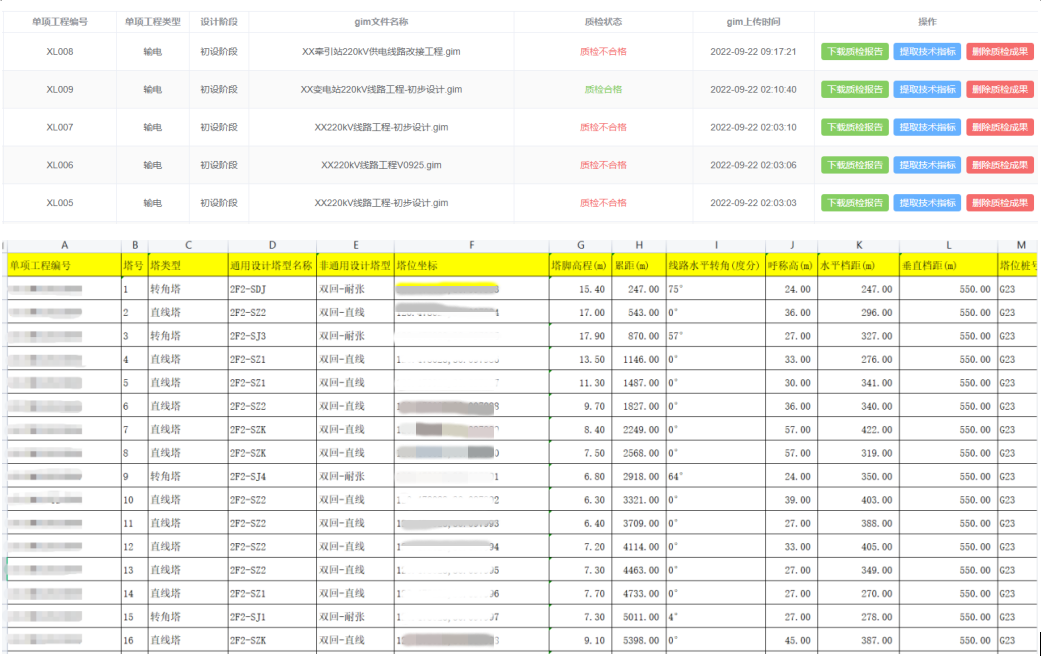Select upload time 2022-09-22 02:03:10
The image size is (1041, 656).
pyautogui.click(x=753, y=127)
